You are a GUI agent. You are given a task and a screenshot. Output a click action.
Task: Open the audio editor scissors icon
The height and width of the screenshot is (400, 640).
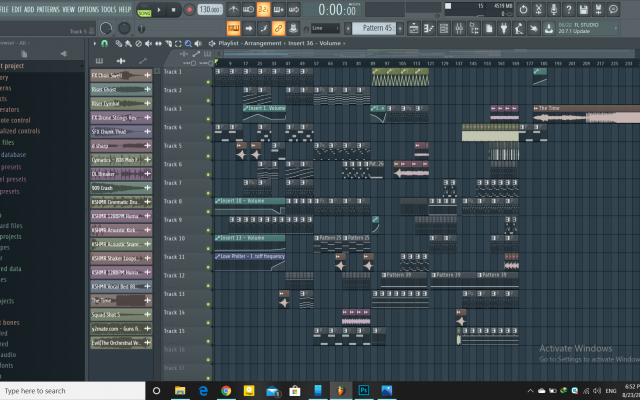pyautogui.click(x=539, y=9)
